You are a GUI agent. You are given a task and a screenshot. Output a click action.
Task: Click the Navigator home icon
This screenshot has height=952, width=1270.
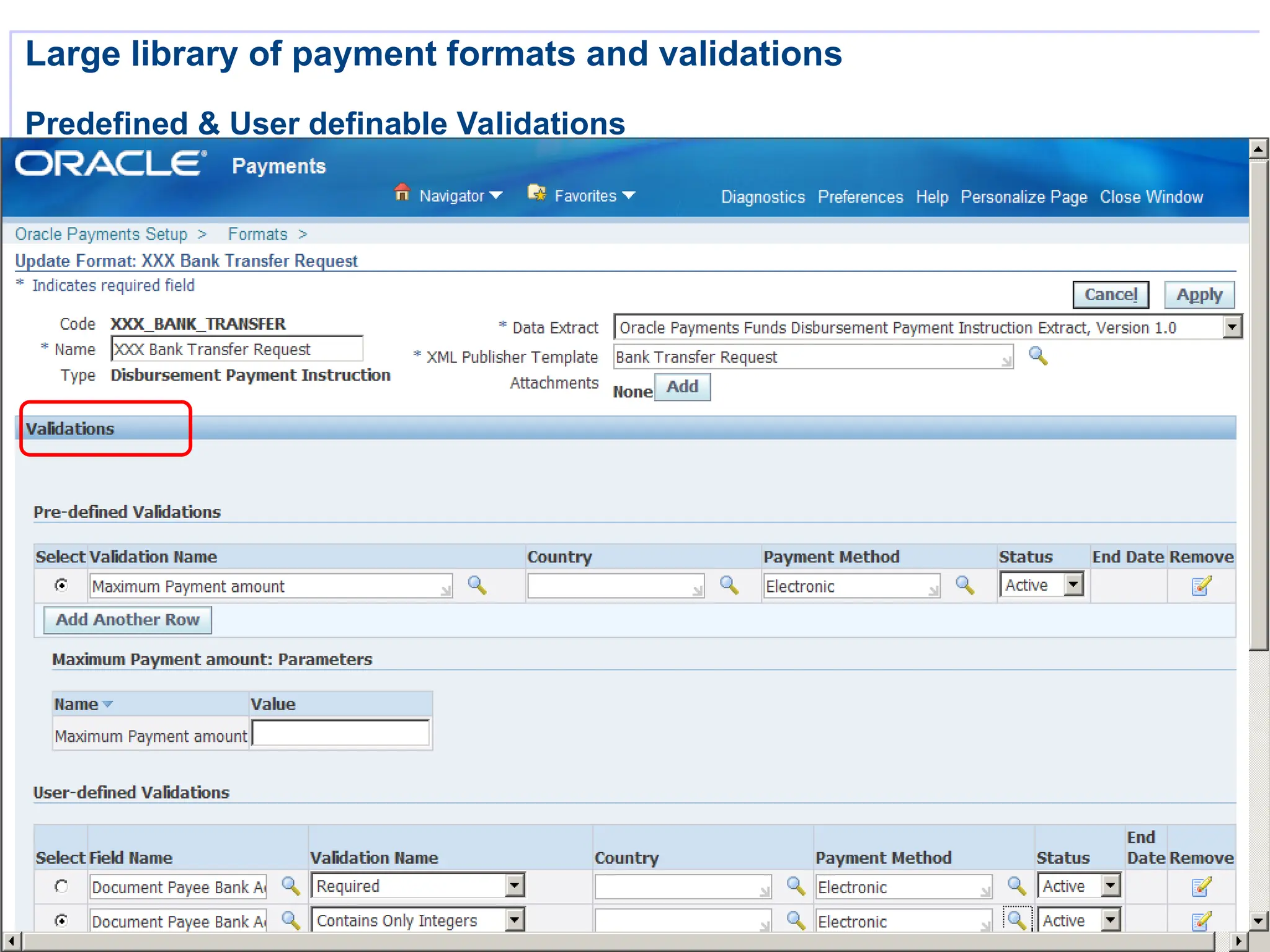point(402,193)
